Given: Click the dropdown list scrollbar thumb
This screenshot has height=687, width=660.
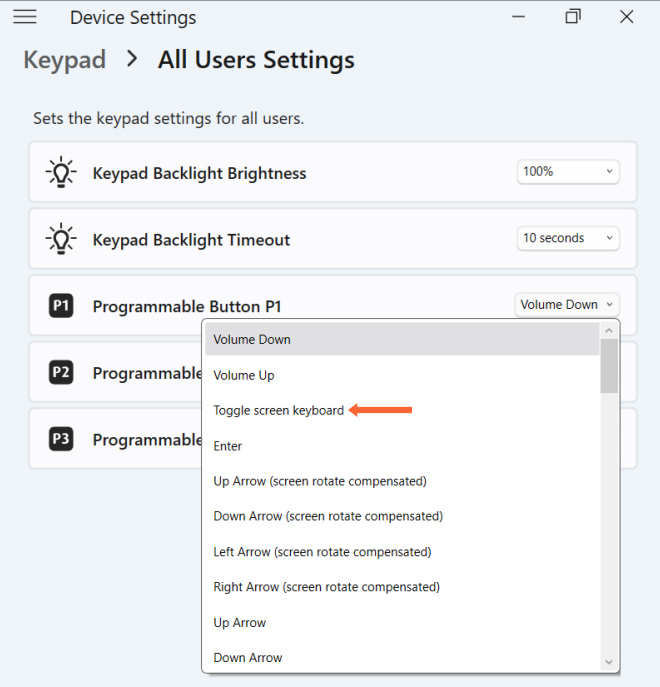Looking at the screenshot, I should coord(609,366).
